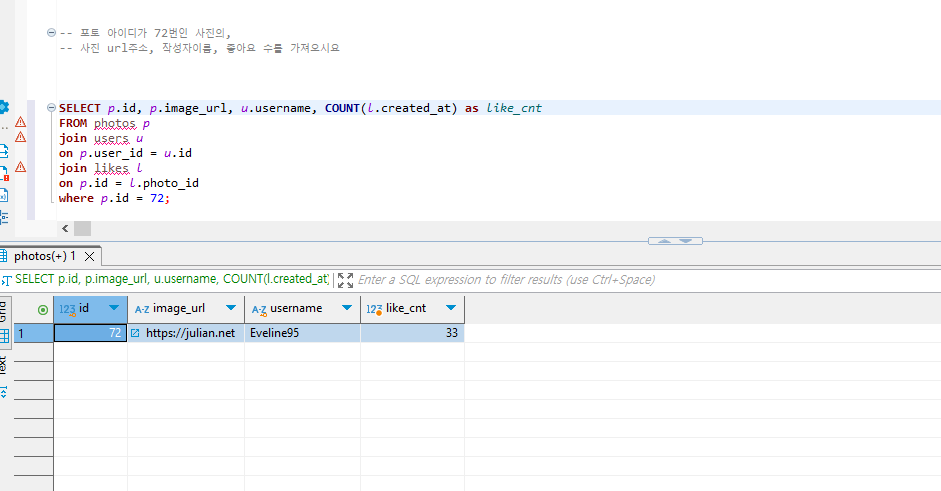Click the COUNT keyword in the query
This screenshot has width=941, height=491.
[x=342, y=108]
